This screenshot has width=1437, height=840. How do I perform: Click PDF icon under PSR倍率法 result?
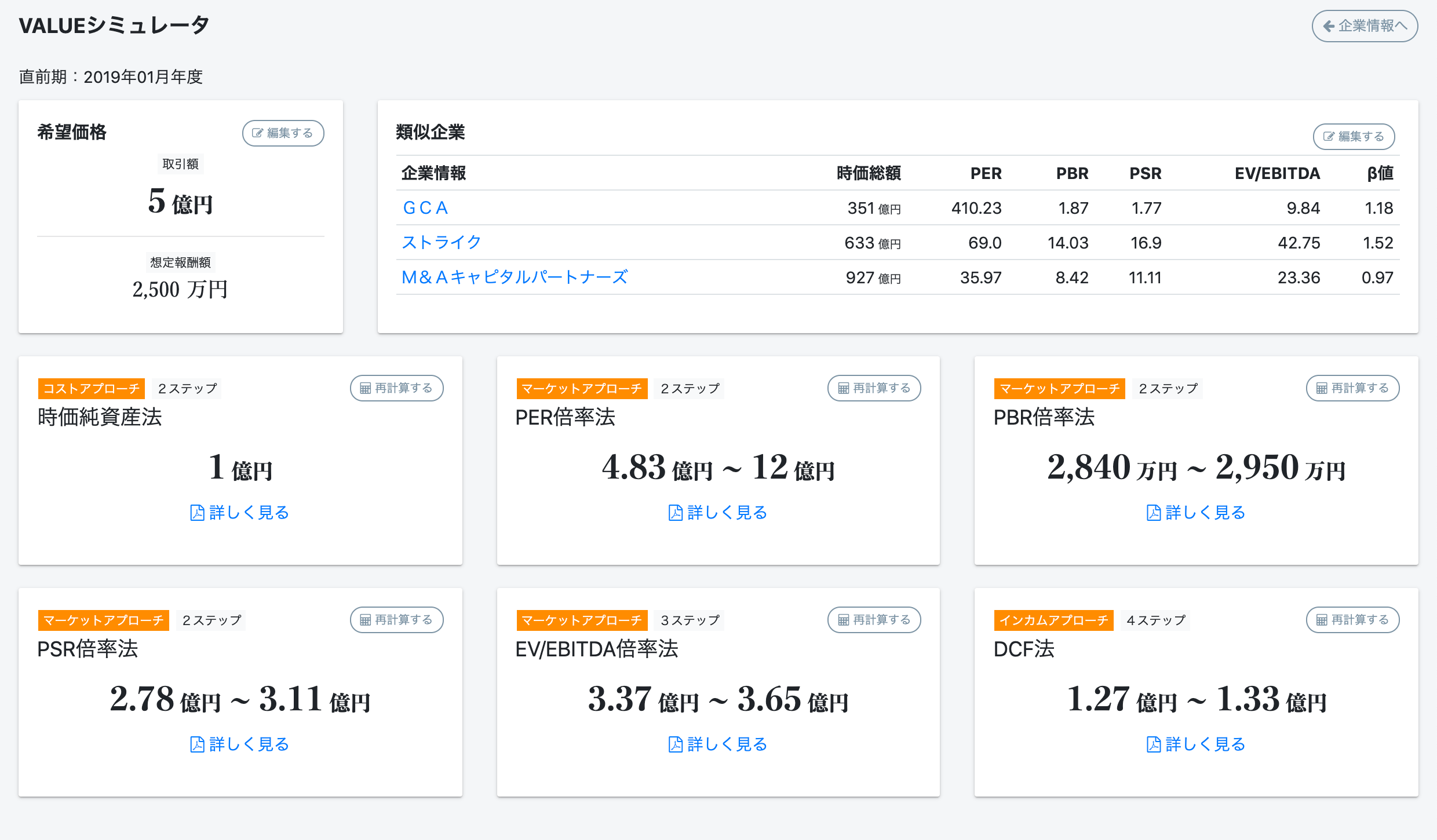197,744
